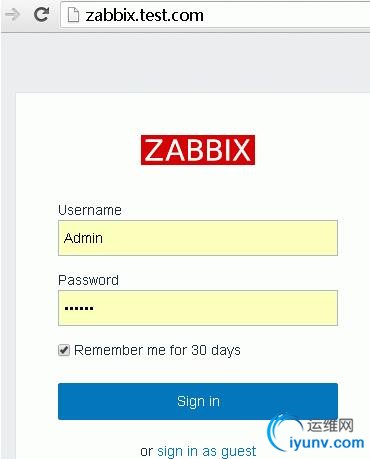Click the Chinese 运维网 watermark text
370x459 pixels.
tap(330, 426)
